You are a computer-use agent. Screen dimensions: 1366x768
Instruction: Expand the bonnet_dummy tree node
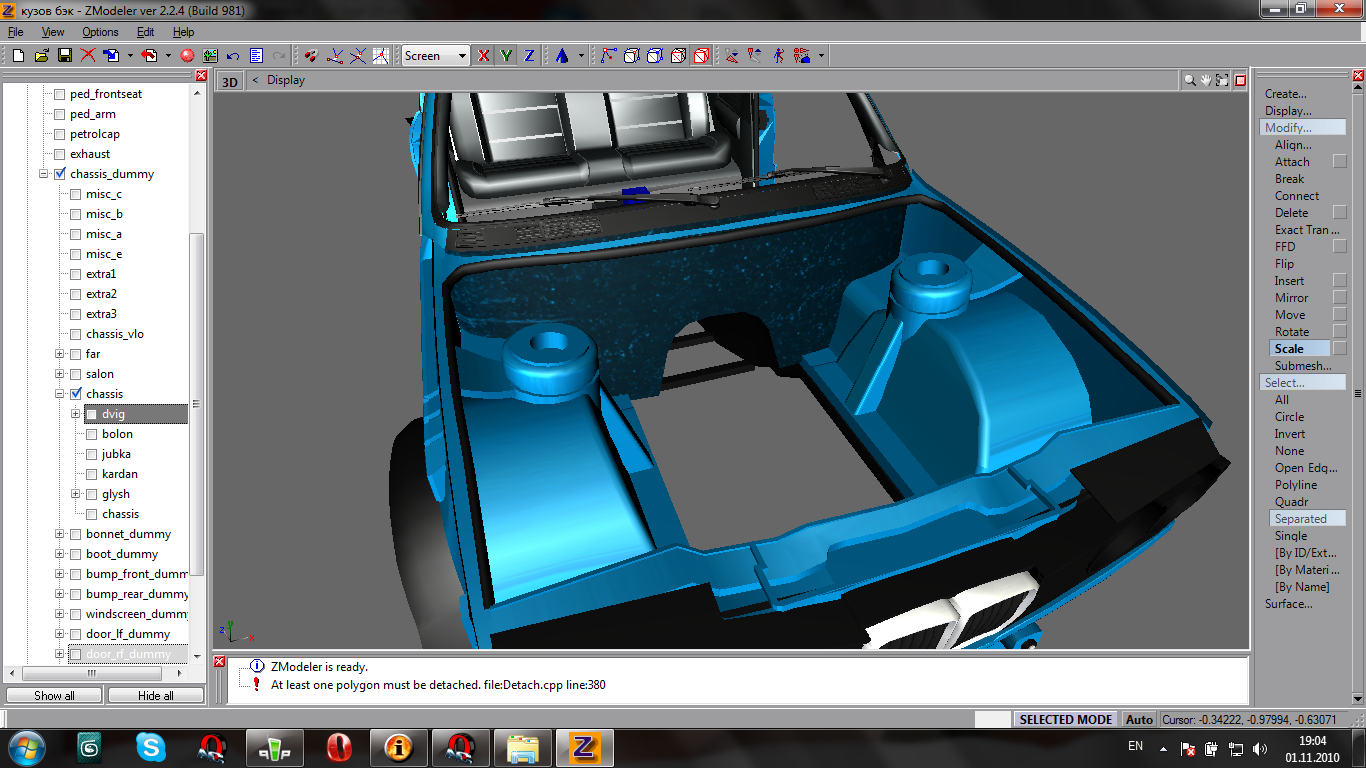60,534
